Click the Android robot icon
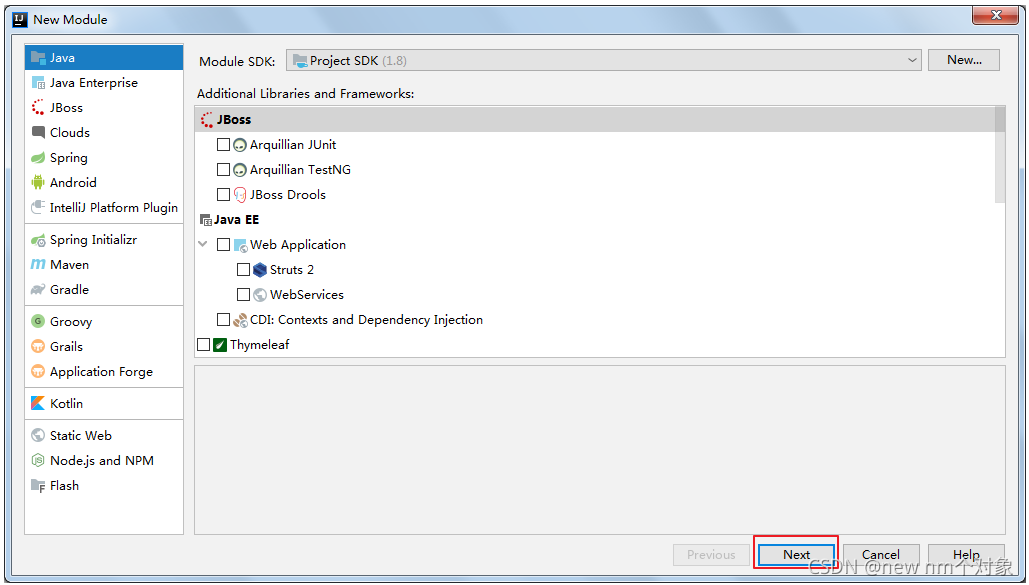Image resolution: width=1029 pixels, height=585 pixels. pos(38,183)
